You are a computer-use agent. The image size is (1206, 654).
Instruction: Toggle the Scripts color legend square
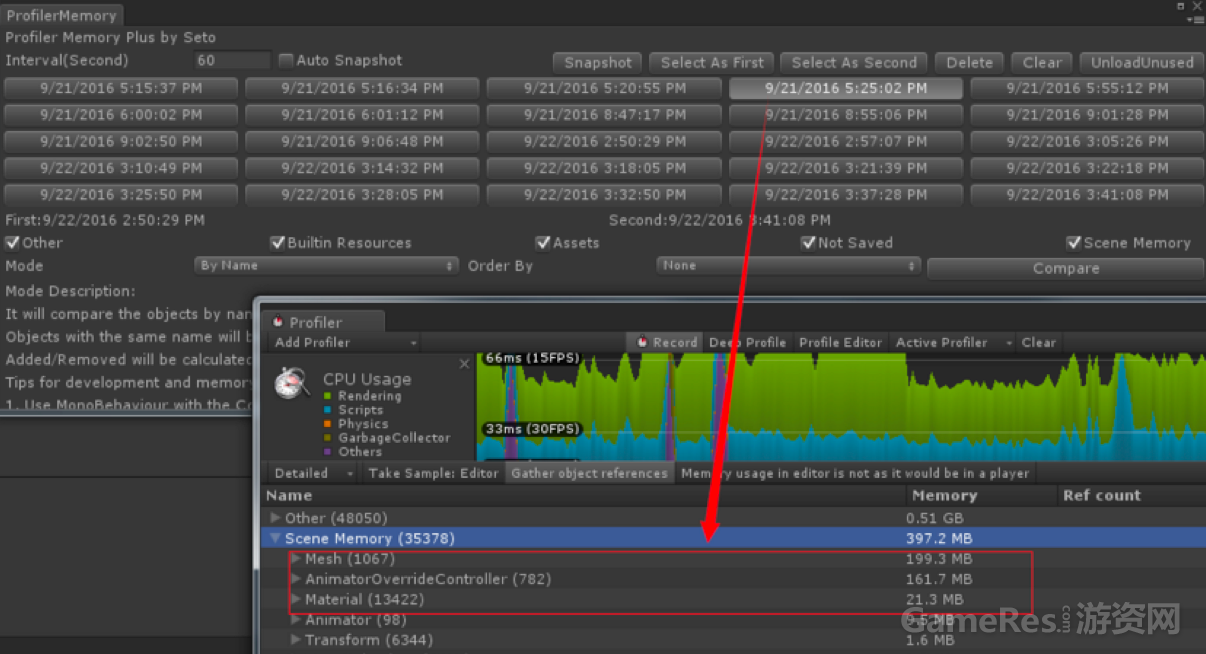pos(329,410)
